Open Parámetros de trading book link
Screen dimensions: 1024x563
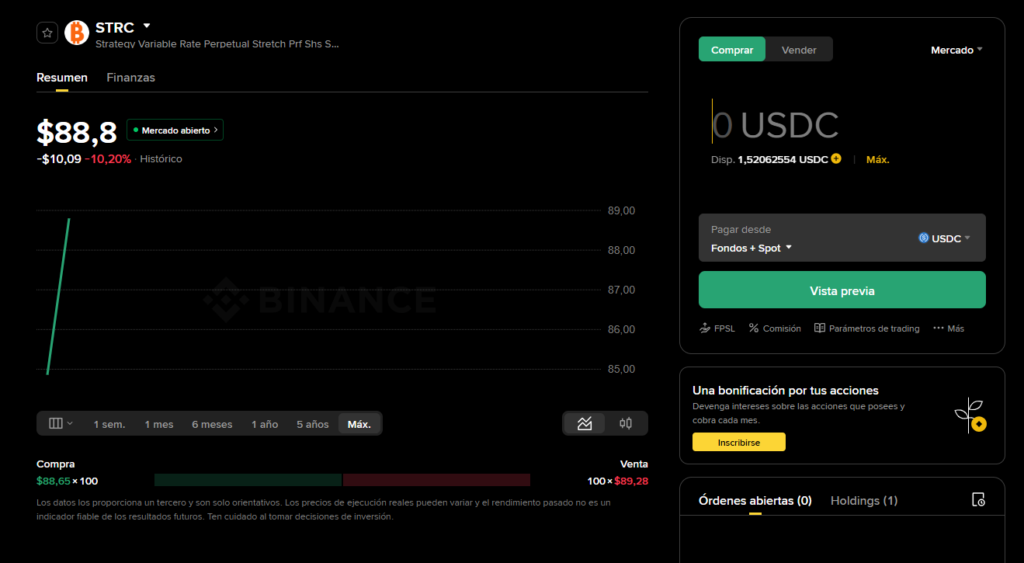pos(867,329)
